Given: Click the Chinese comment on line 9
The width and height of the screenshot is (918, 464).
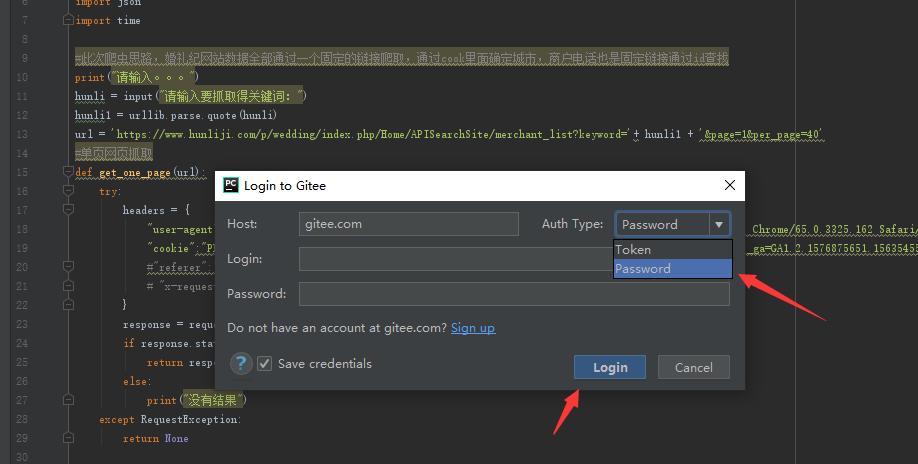Looking at the screenshot, I should click(x=402, y=58).
